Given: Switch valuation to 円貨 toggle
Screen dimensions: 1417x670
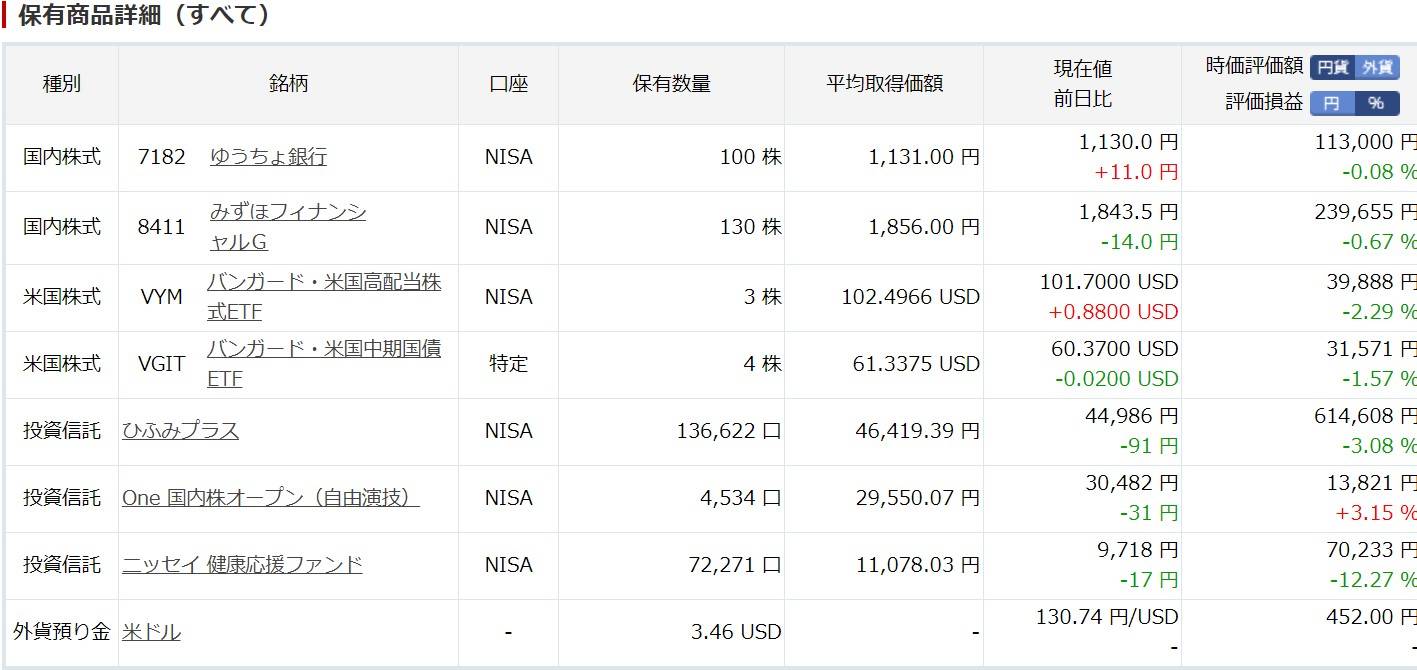Looking at the screenshot, I should pyautogui.click(x=1332, y=67).
